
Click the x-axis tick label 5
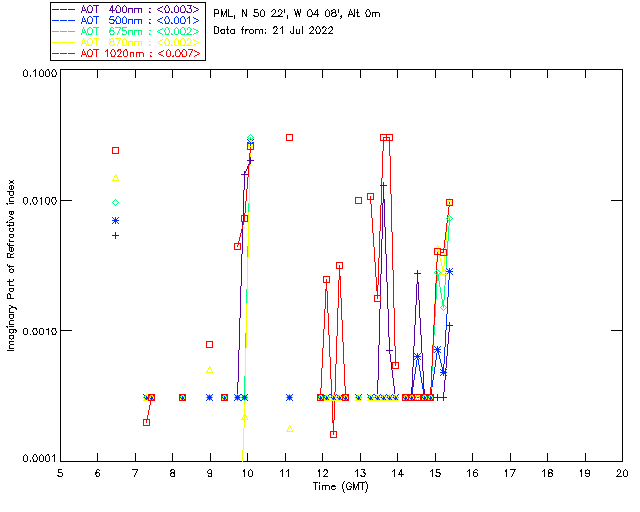pos(60,473)
